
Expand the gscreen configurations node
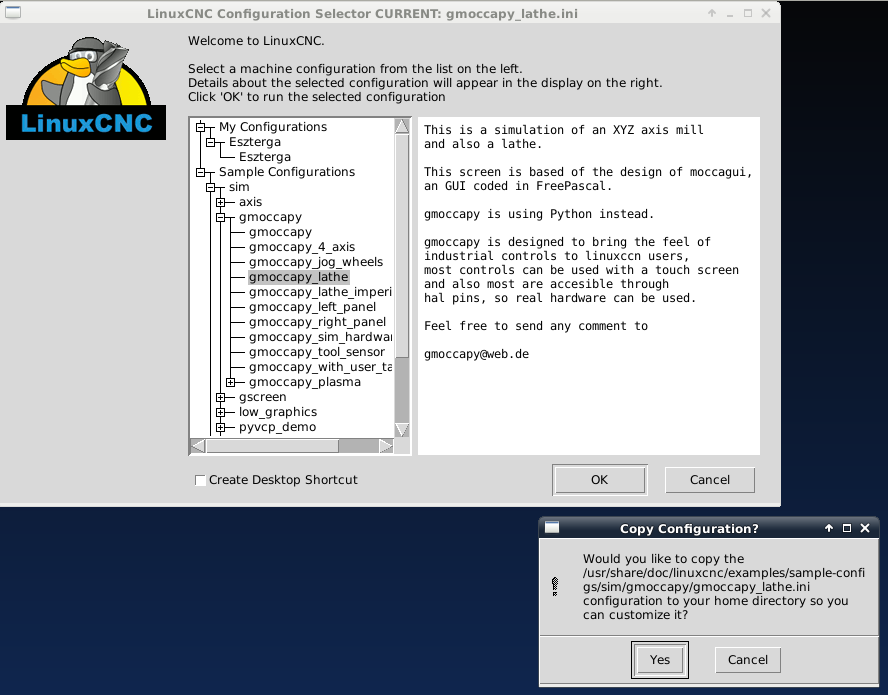tap(221, 397)
